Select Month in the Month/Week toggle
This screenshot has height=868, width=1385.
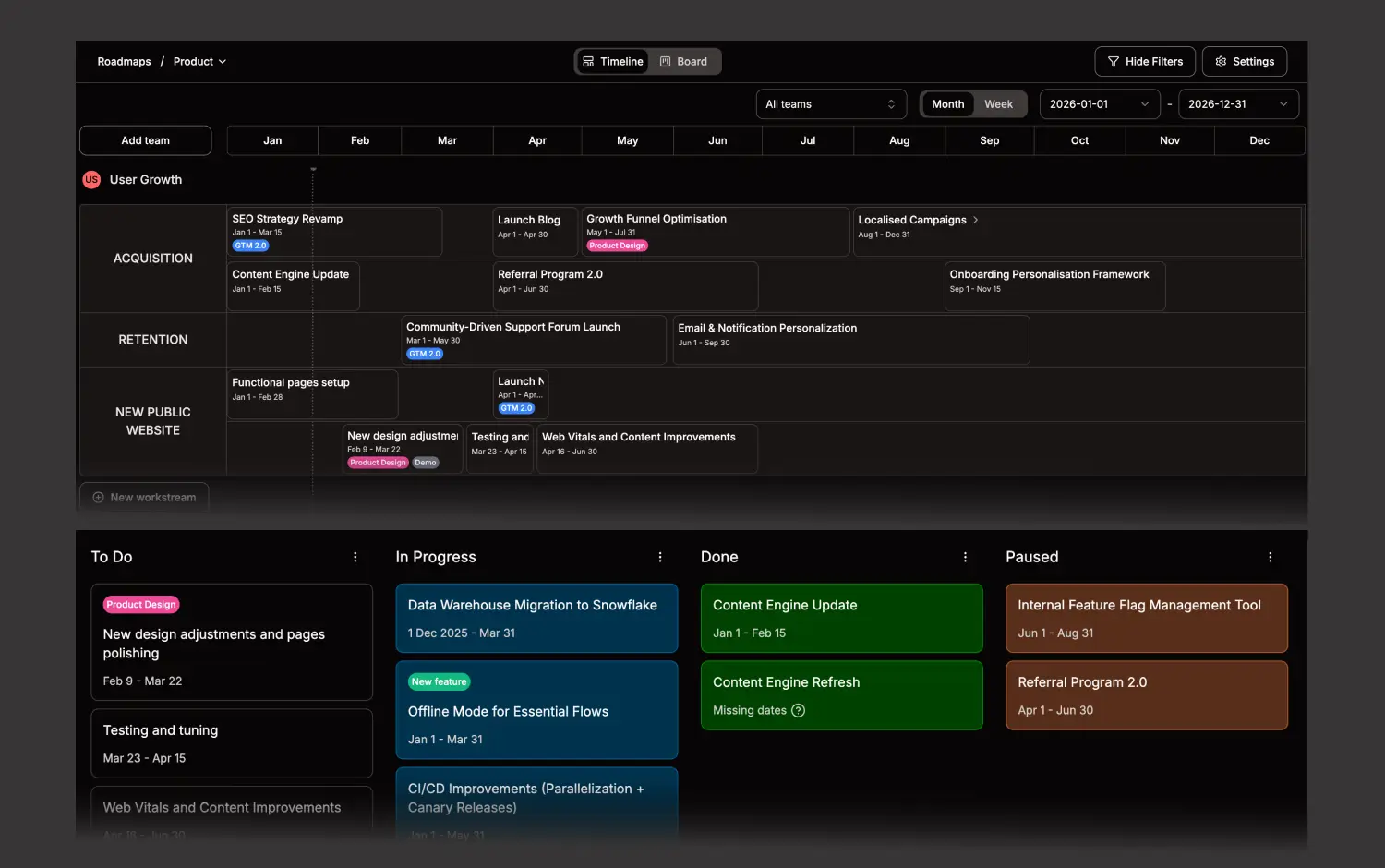tap(947, 103)
